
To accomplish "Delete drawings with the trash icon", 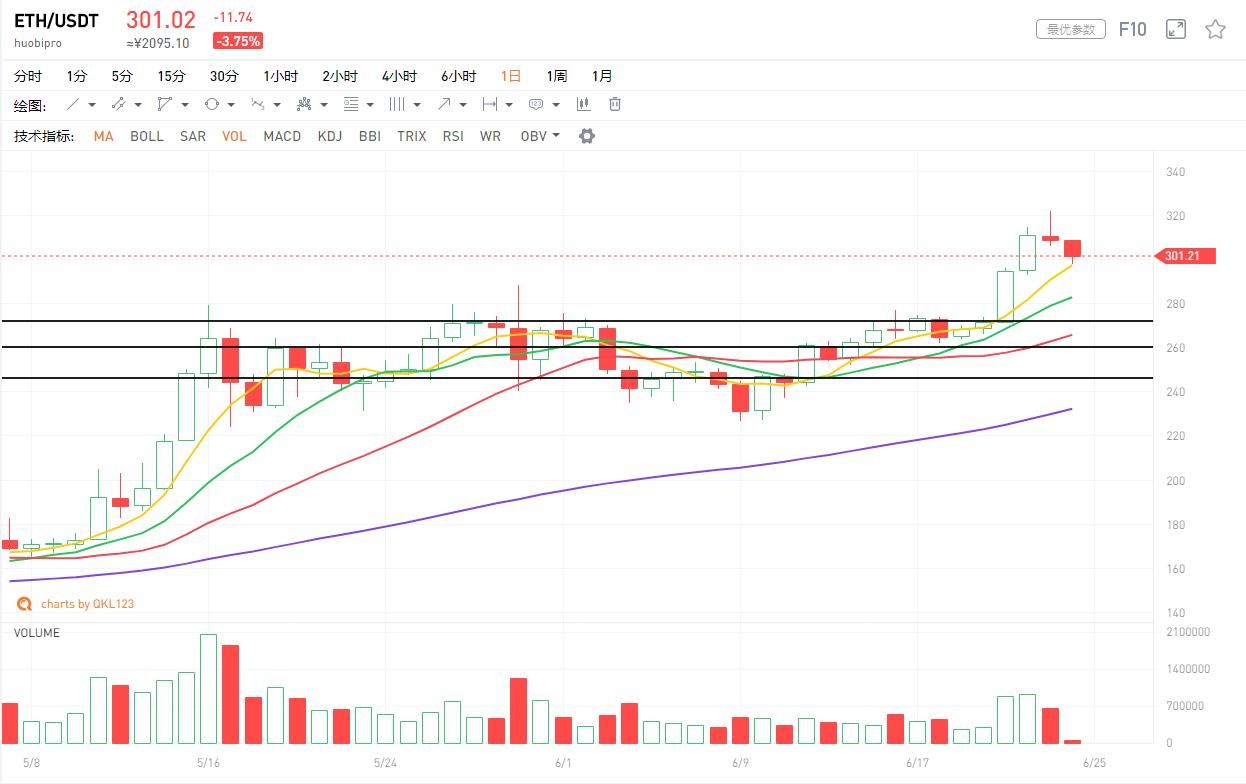I will click(x=616, y=105).
